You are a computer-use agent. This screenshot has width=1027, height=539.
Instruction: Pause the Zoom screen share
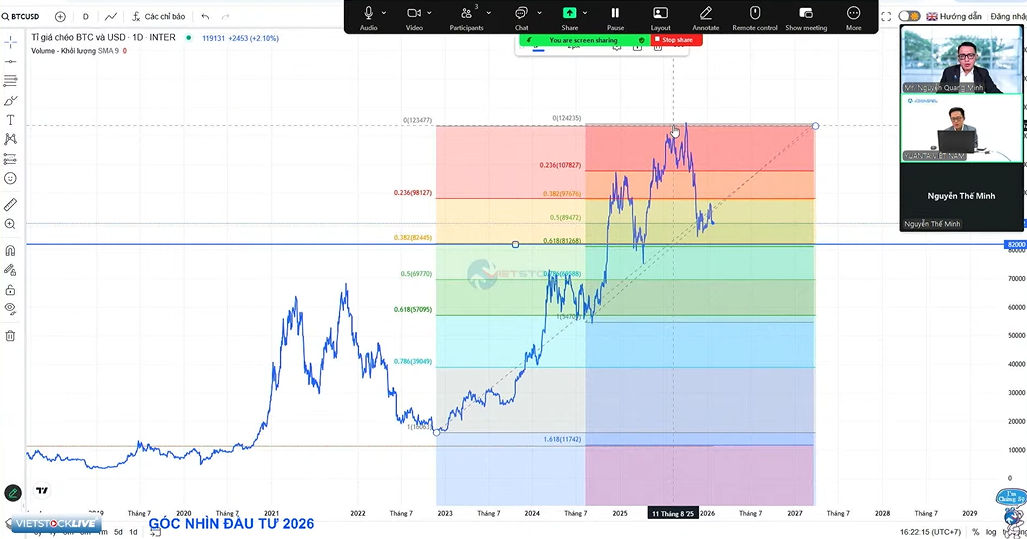pyautogui.click(x=615, y=17)
